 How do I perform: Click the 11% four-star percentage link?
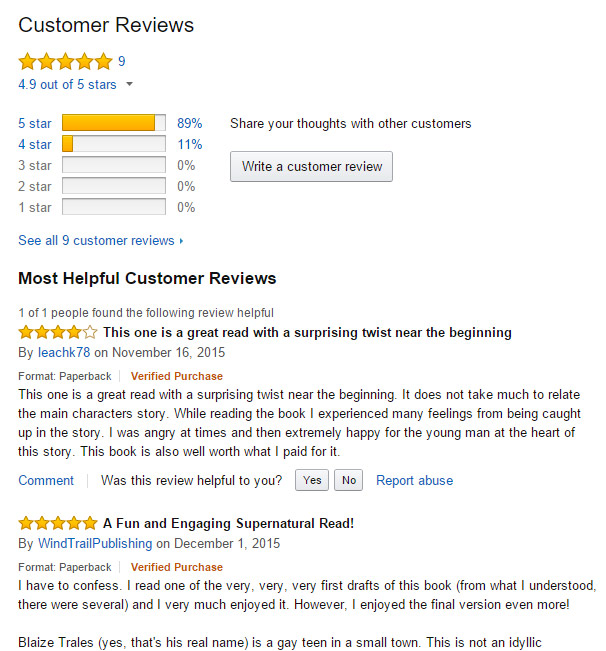pos(189,144)
